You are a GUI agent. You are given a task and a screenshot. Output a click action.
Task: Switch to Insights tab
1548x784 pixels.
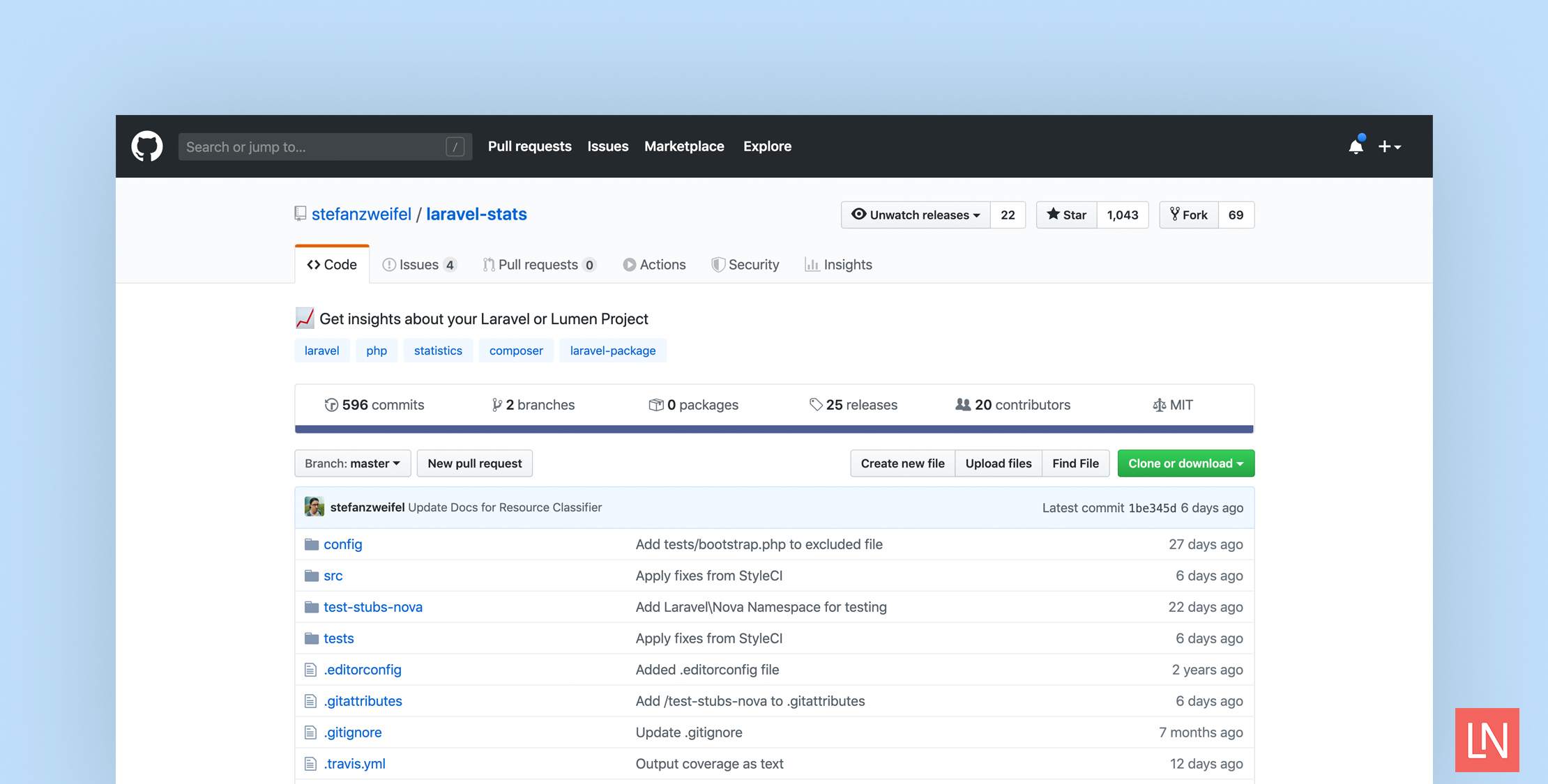click(x=838, y=265)
